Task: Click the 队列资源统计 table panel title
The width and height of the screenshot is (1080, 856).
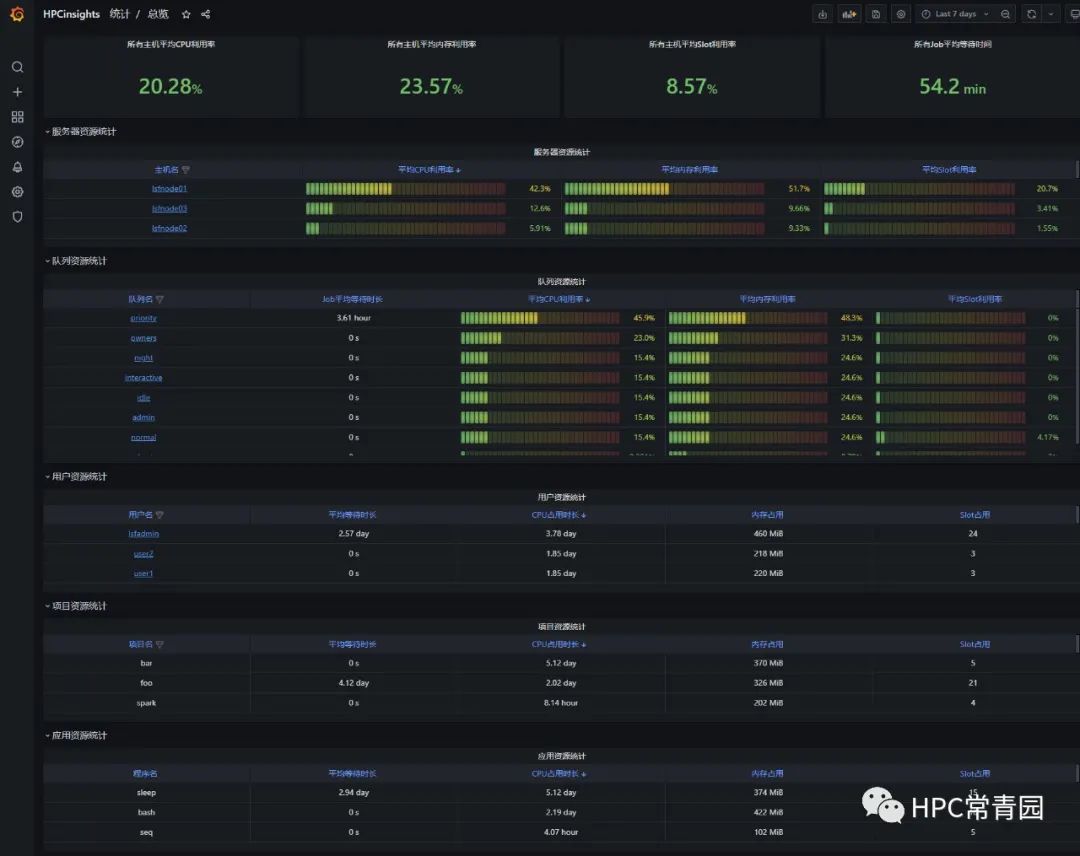Action: 561,282
